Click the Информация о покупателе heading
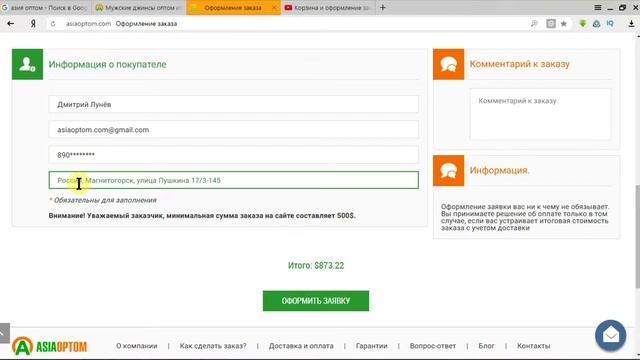The width and height of the screenshot is (640, 360). tap(107, 64)
